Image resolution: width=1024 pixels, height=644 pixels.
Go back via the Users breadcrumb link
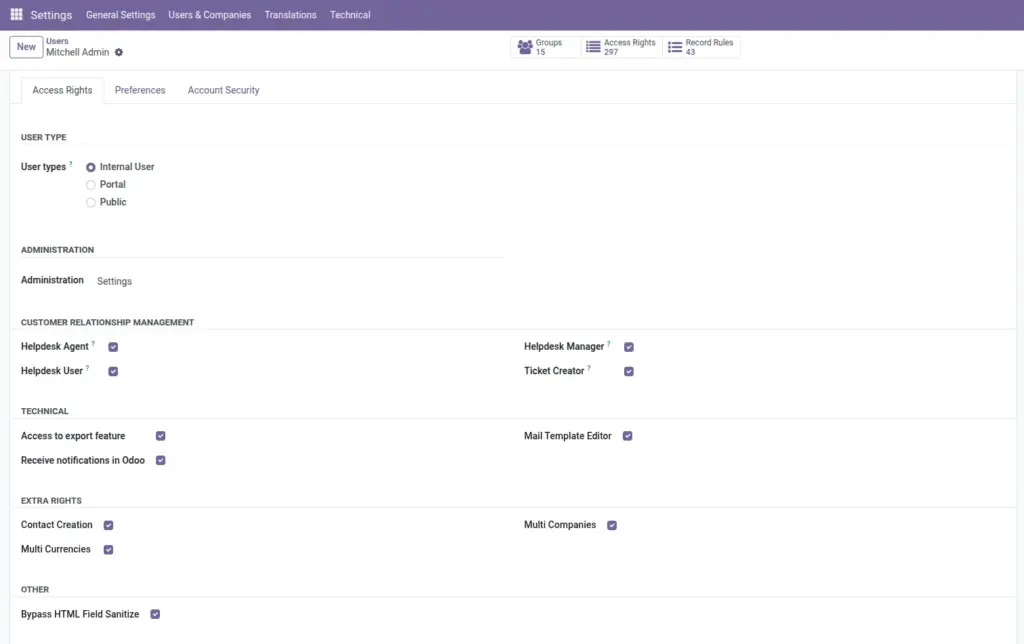[57, 40]
